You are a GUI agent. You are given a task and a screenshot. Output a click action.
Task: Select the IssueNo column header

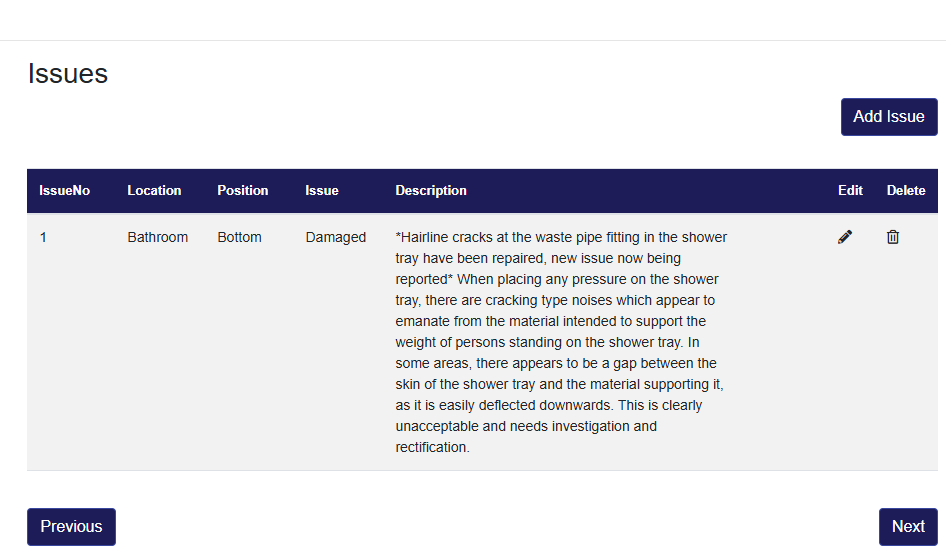coord(65,191)
